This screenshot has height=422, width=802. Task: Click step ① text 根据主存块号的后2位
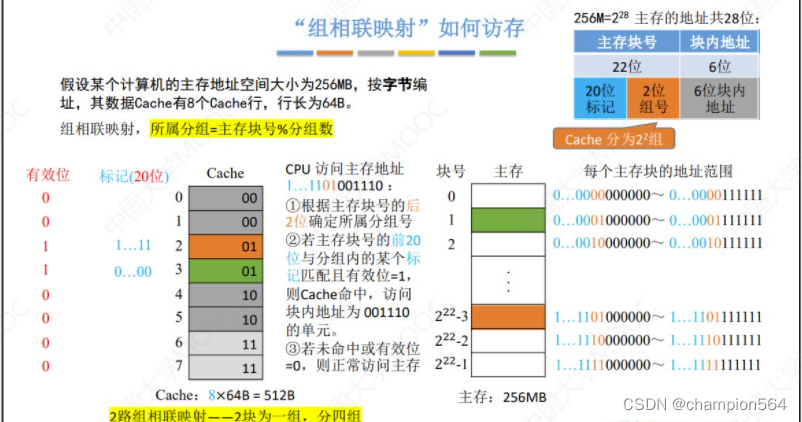coord(352,213)
